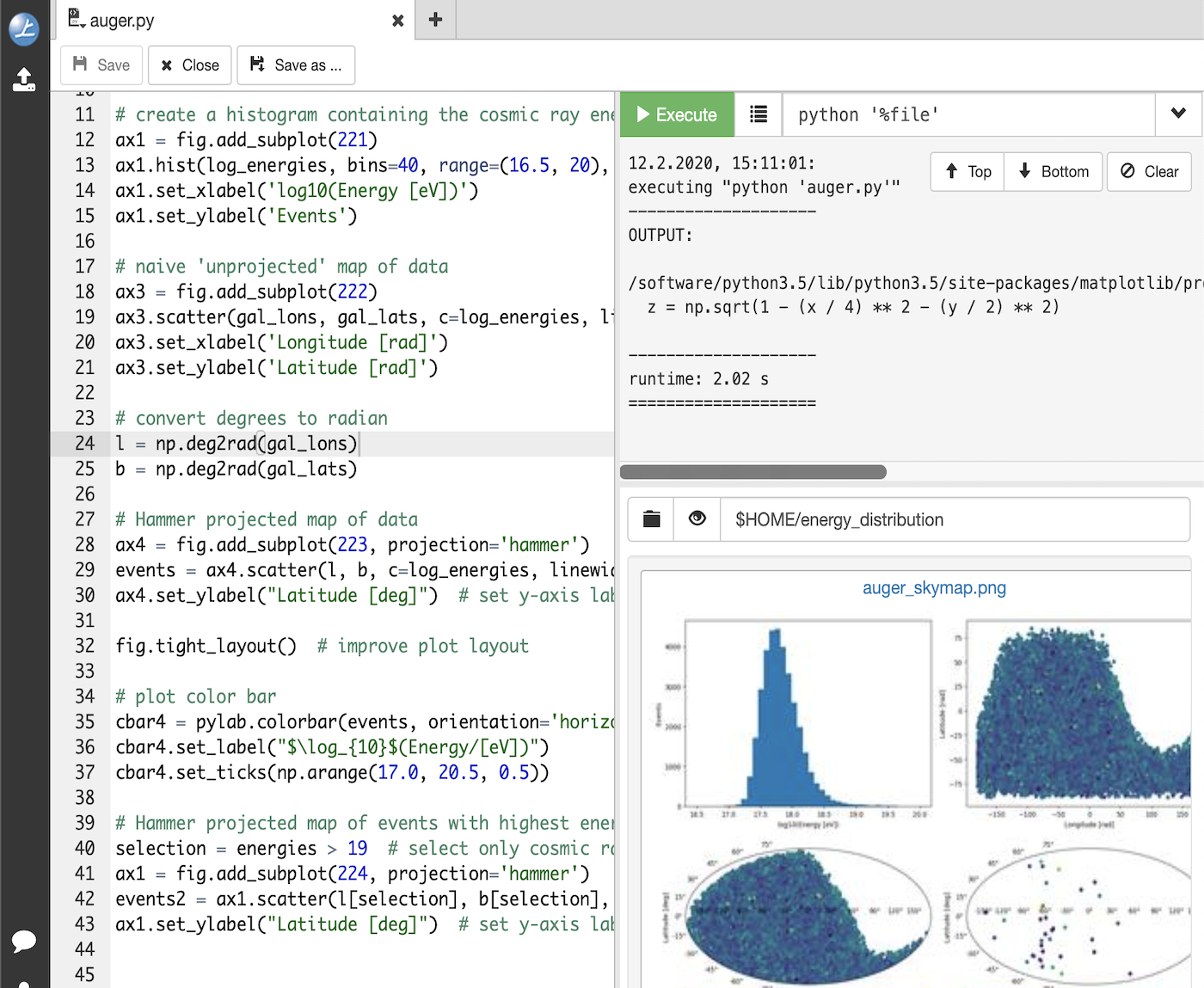Toggle the preview eye icon

[x=697, y=519]
